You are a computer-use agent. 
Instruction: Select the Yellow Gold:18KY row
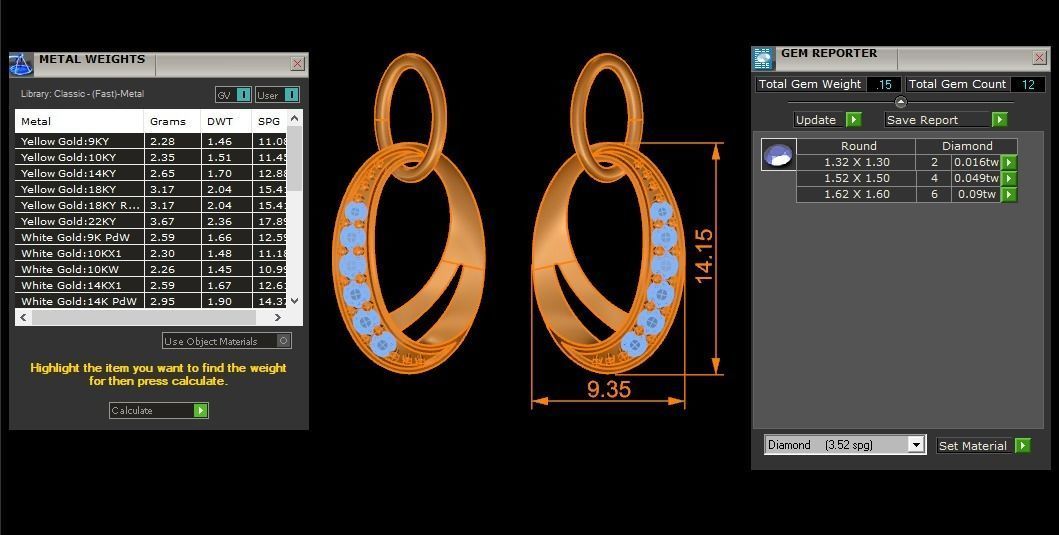151,189
